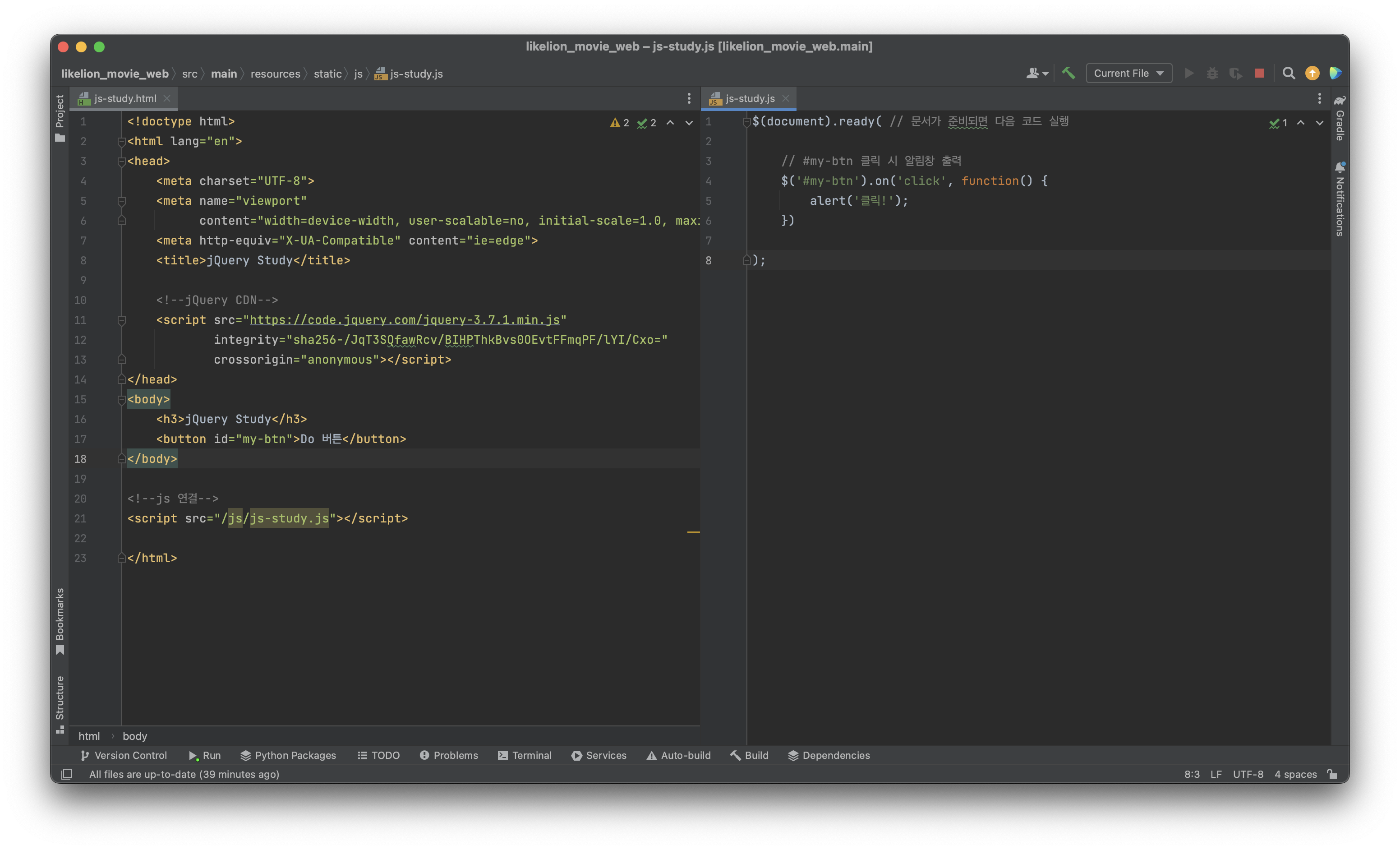This screenshot has height=850, width=1400.
Task: Toggle tool window bars icon in status bar
Action: (x=66, y=774)
